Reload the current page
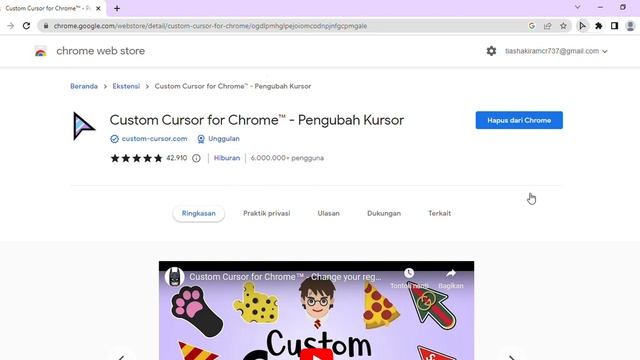The height and width of the screenshot is (360, 640). 27,26
